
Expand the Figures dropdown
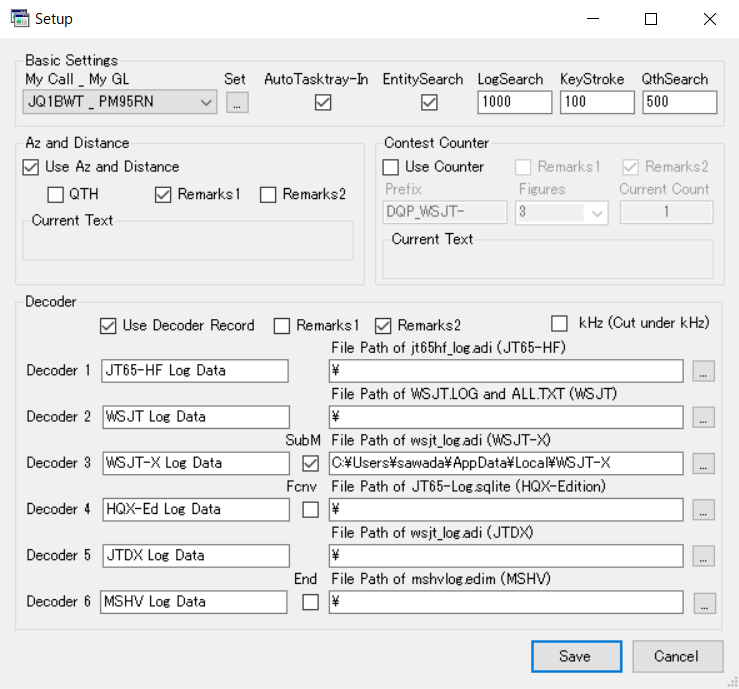pyautogui.click(x=598, y=212)
